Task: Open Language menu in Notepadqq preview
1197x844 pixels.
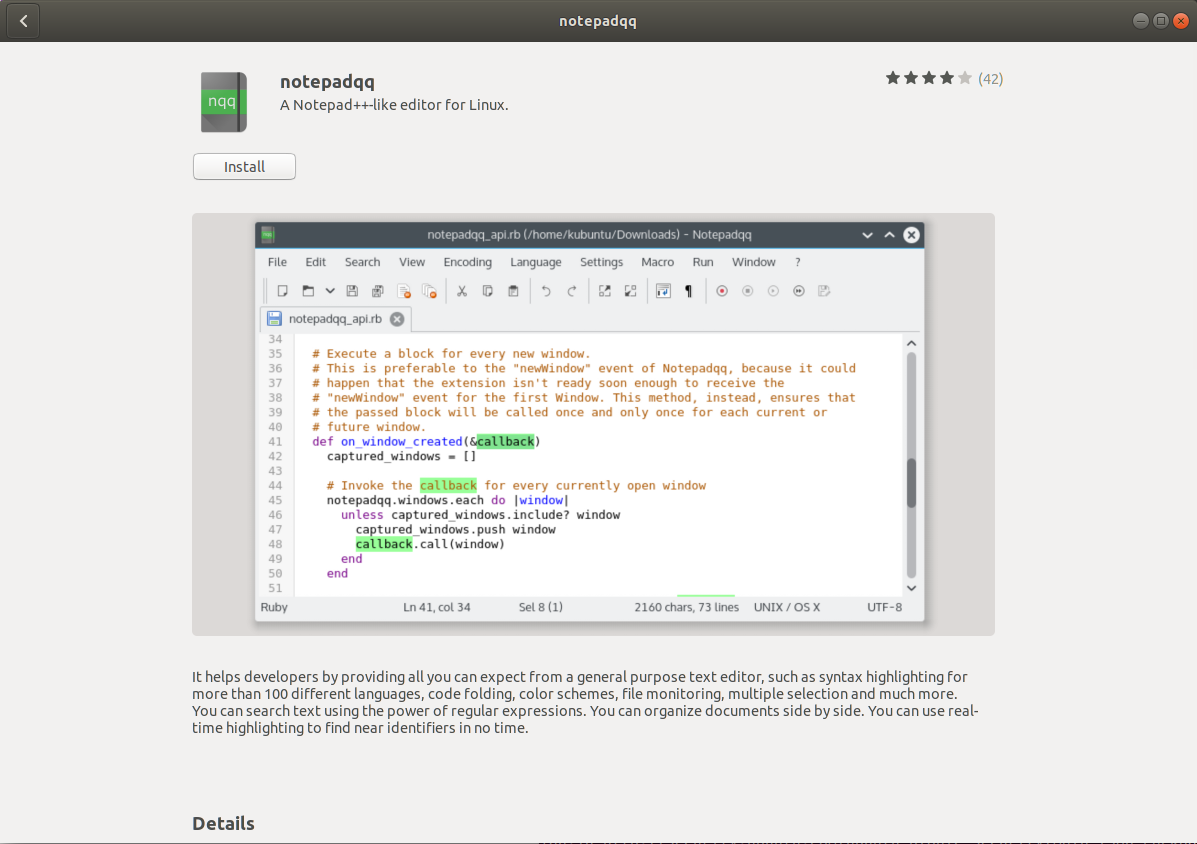Action: tap(535, 262)
